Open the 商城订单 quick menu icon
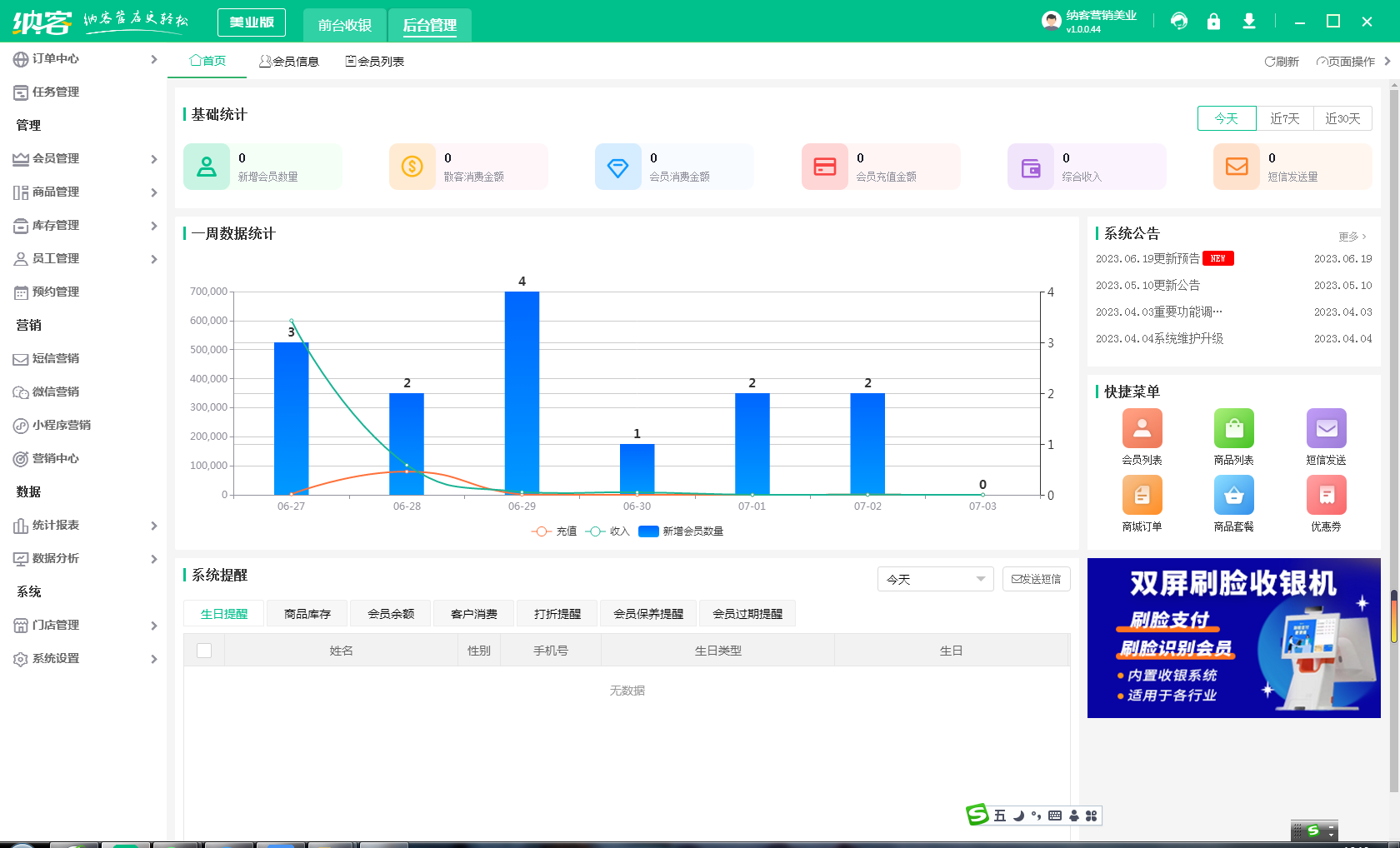This screenshot has width=1400, height=848. (1142, 496)
